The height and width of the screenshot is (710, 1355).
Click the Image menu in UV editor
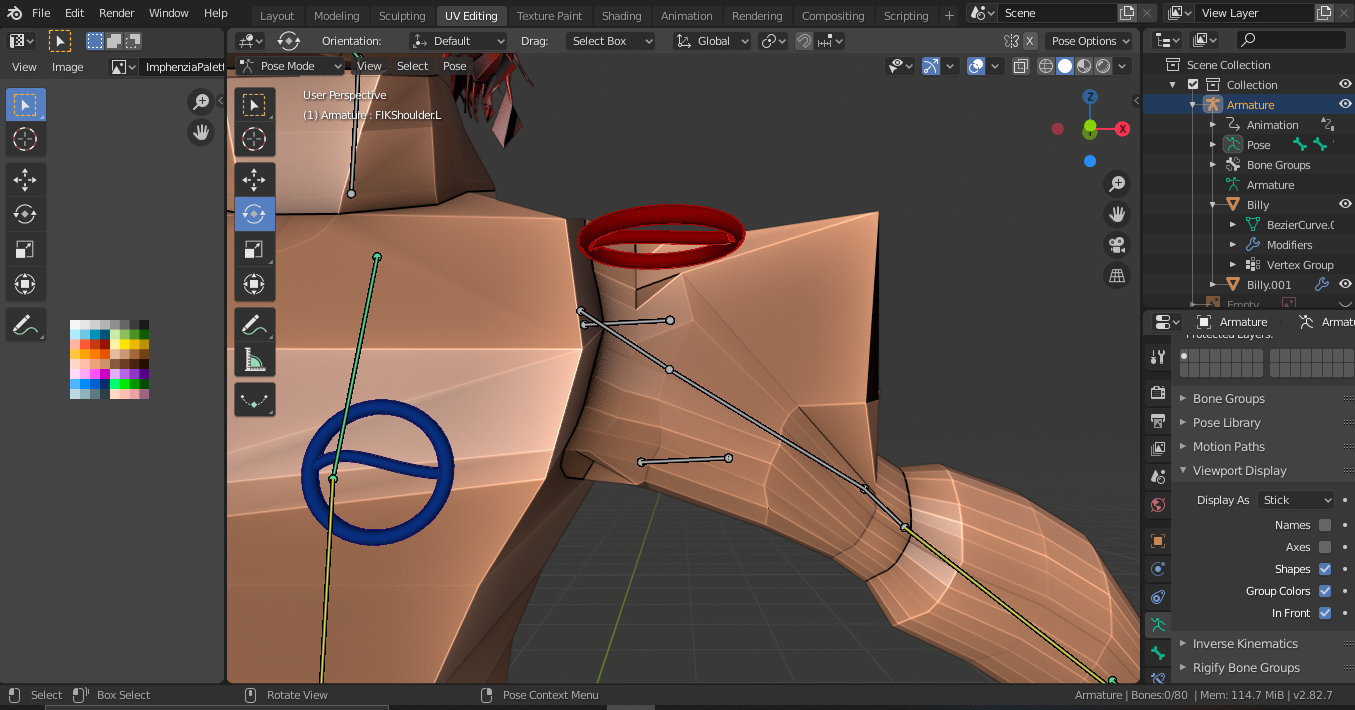pos(68,67)
